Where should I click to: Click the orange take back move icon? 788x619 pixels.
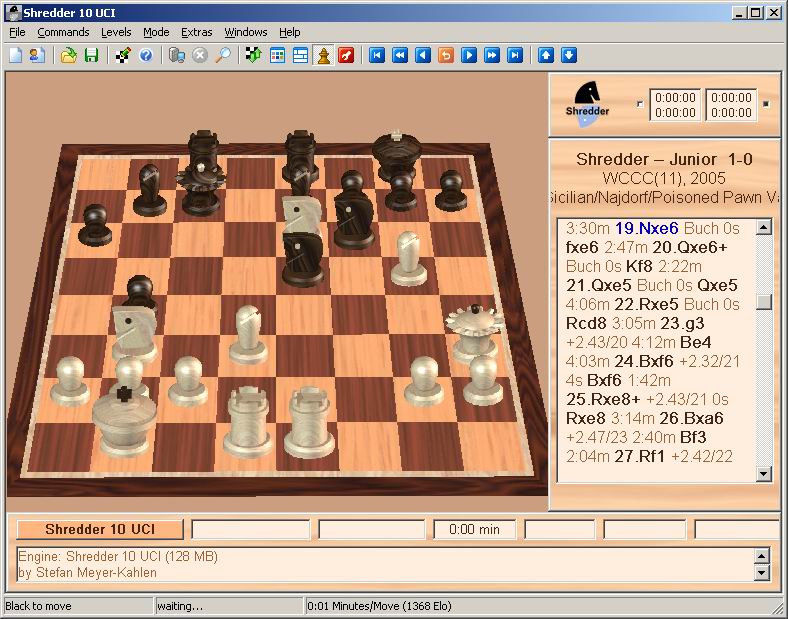click(445, 55)
